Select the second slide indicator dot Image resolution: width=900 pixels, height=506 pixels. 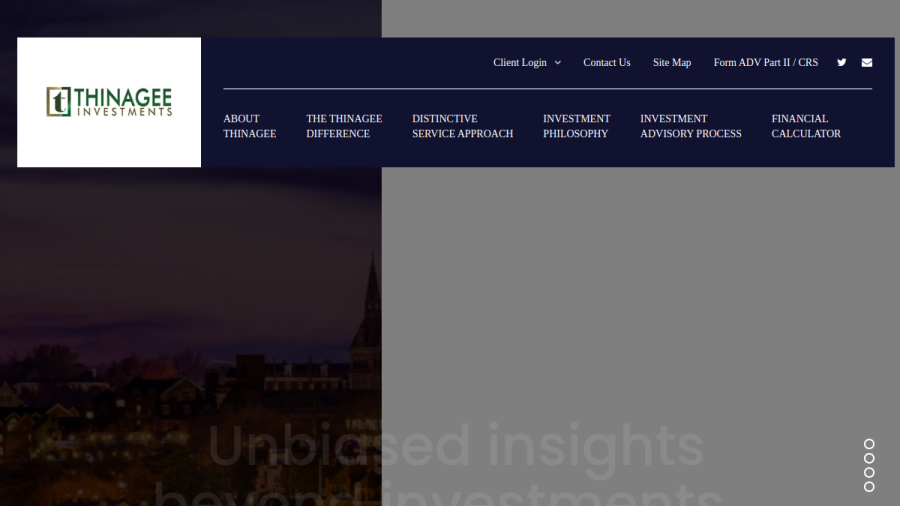click(x=869, y=458)
